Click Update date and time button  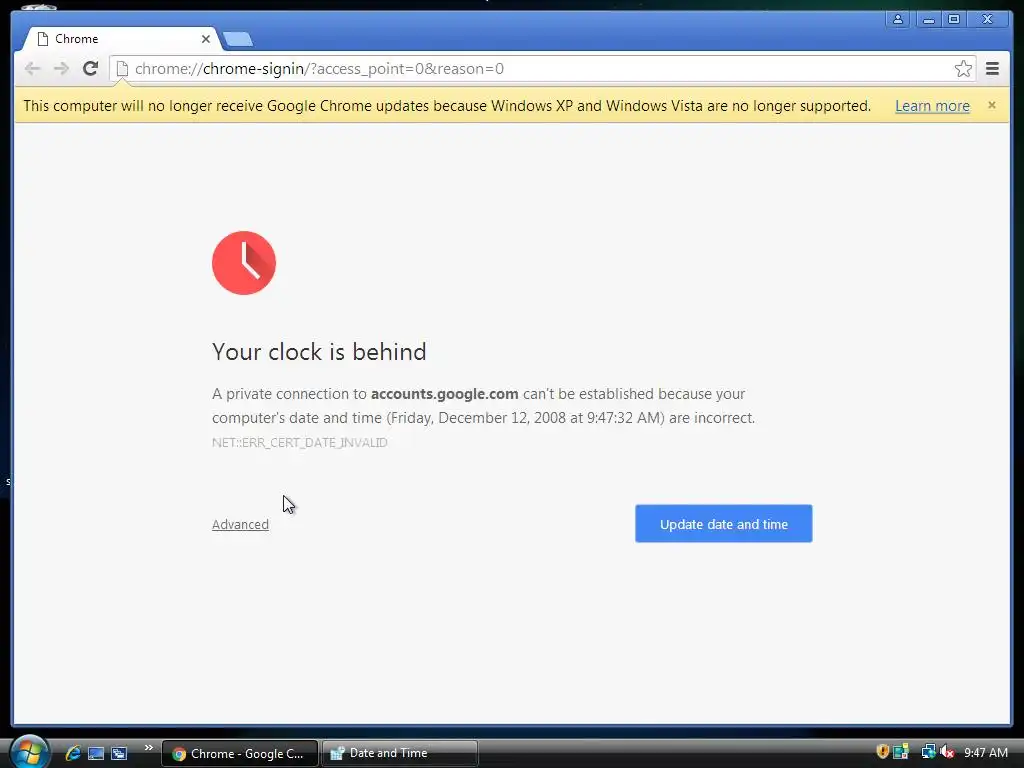(724, 524)
